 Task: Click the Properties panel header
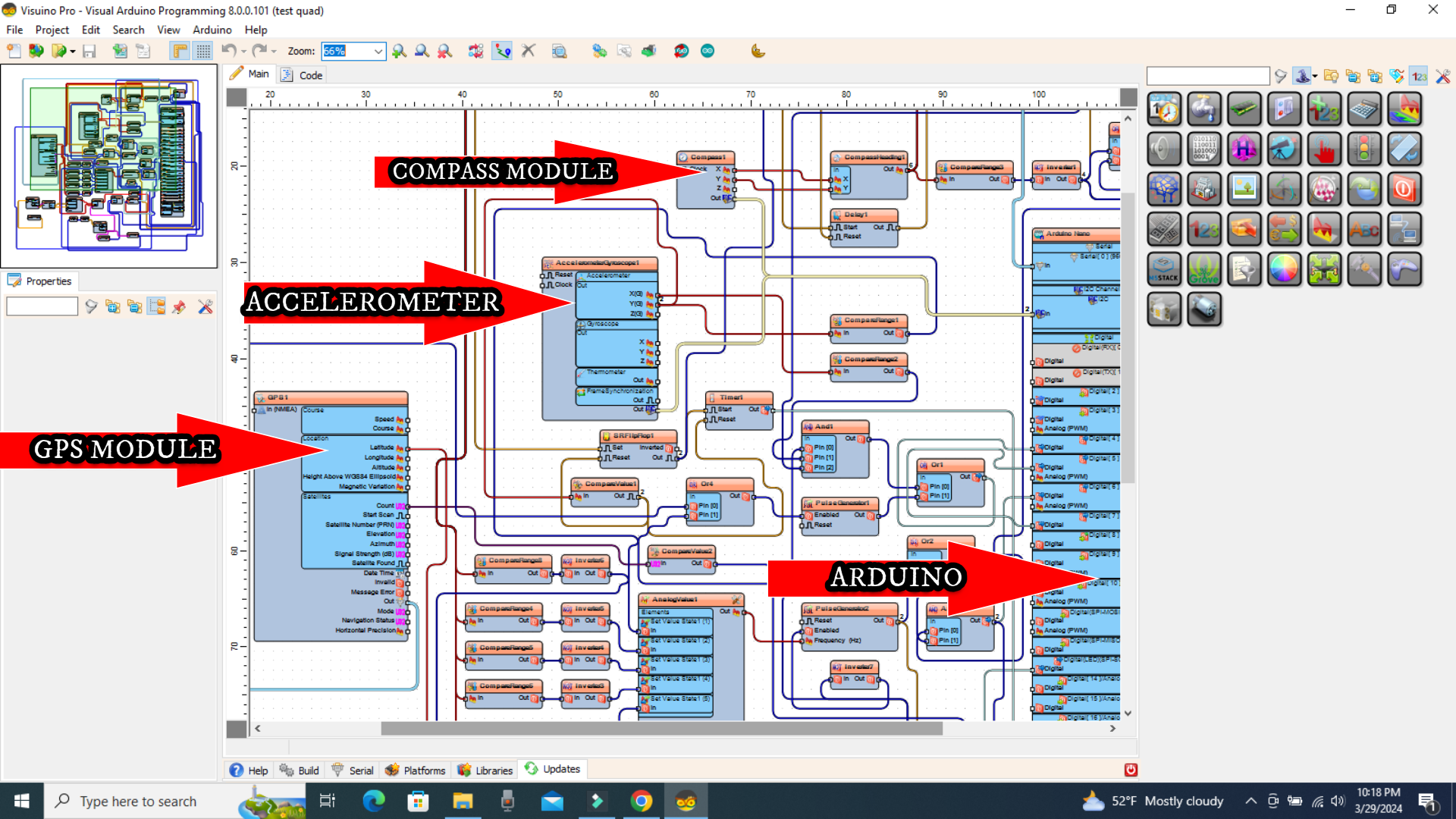coord(39,281)
